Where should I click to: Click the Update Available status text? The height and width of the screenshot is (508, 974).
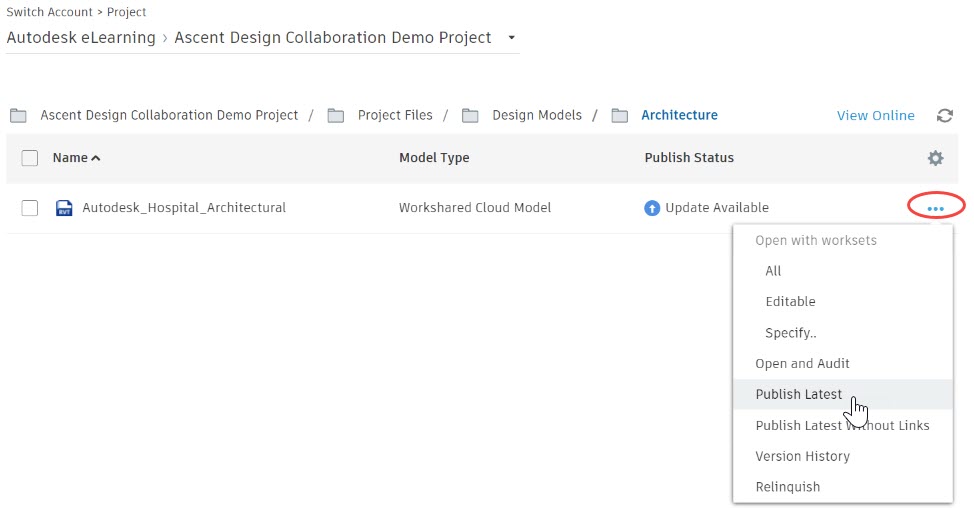click(717, 207)
